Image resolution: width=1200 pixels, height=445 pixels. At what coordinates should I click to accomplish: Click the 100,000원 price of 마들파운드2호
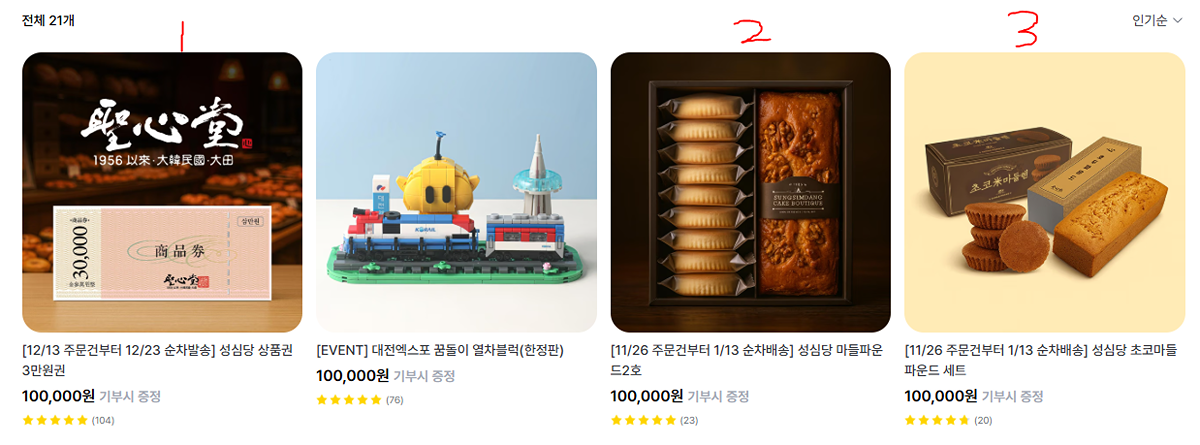(647, 396)
